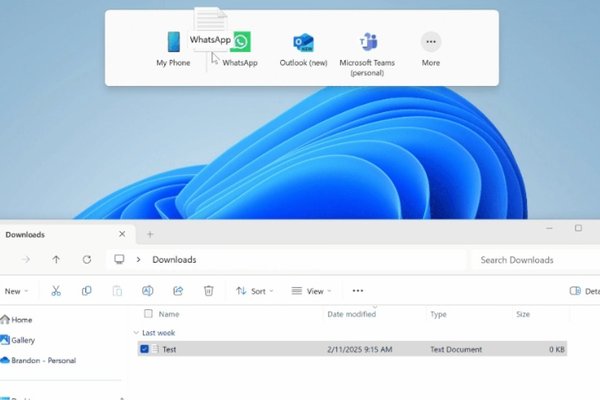Open Brandon - Personal OneDrive
Image resolution: width=600 pixels, height=400 pixels.
tap(38, 360)
